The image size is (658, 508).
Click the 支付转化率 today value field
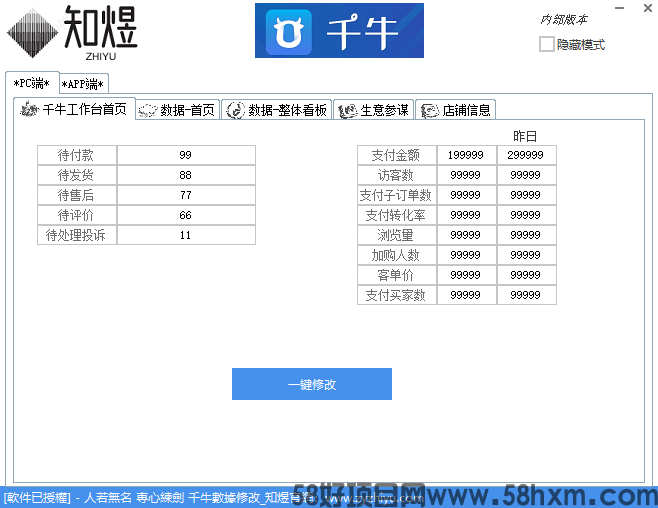[x=466, y=215]
